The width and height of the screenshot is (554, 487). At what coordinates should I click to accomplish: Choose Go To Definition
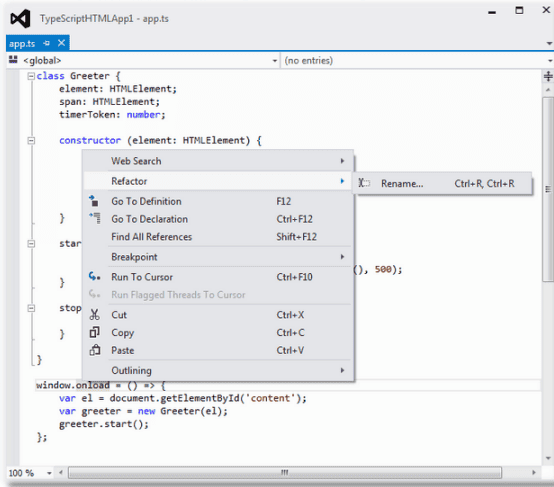coord(218,201)
